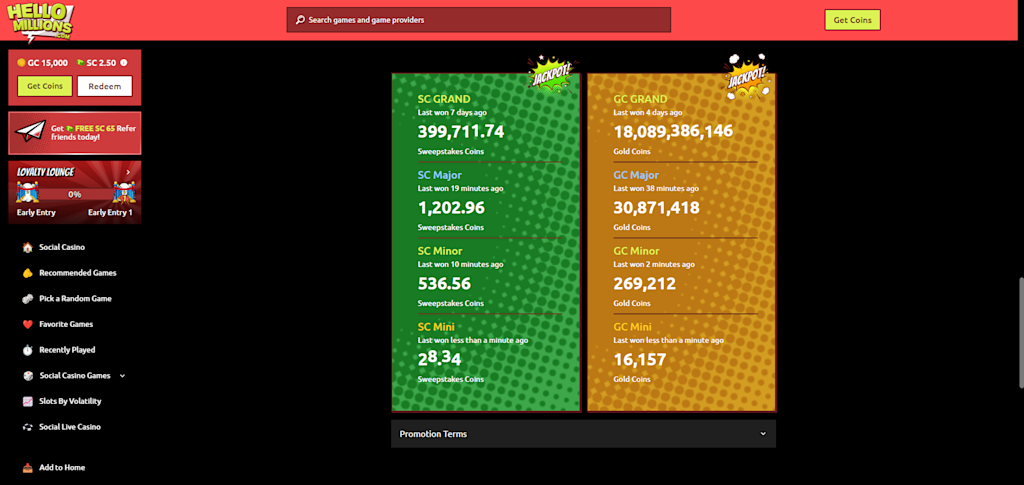This screenshot has width=1024, height=485.
Task: Focus the Search games and providers field
Action: pos(479,20)
